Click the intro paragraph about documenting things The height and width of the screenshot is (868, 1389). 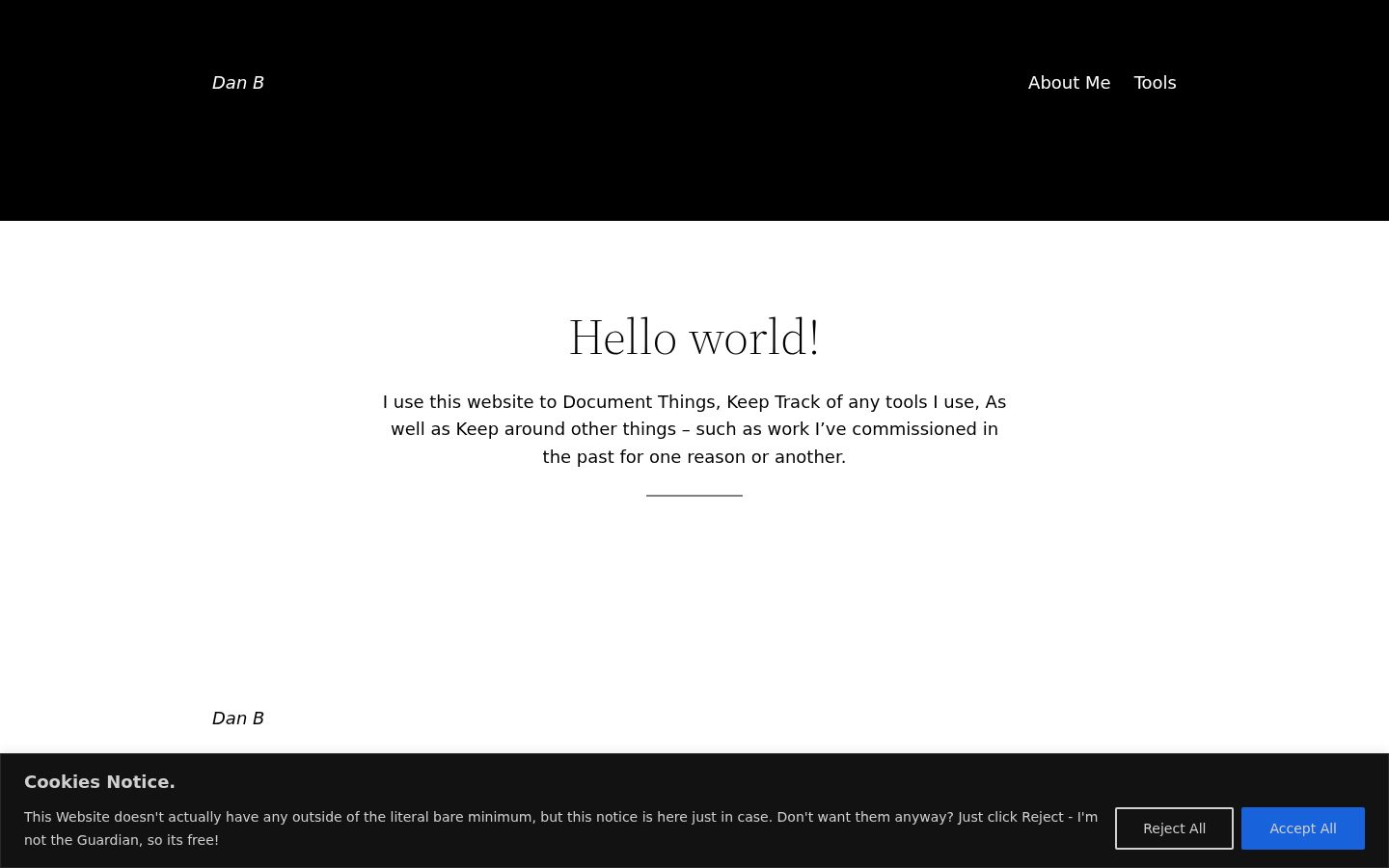[x=694, y=429]
